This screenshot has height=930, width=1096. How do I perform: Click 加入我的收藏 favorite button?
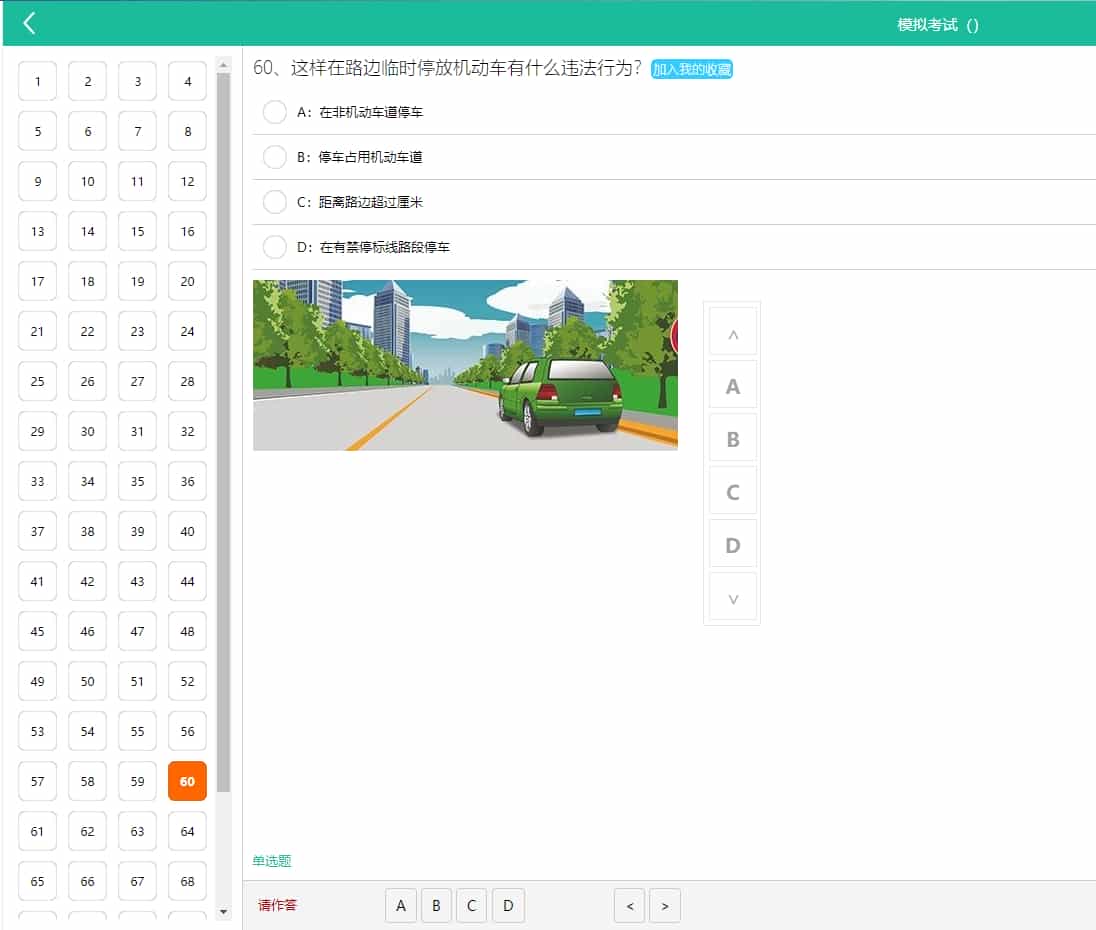click(692, 69)
